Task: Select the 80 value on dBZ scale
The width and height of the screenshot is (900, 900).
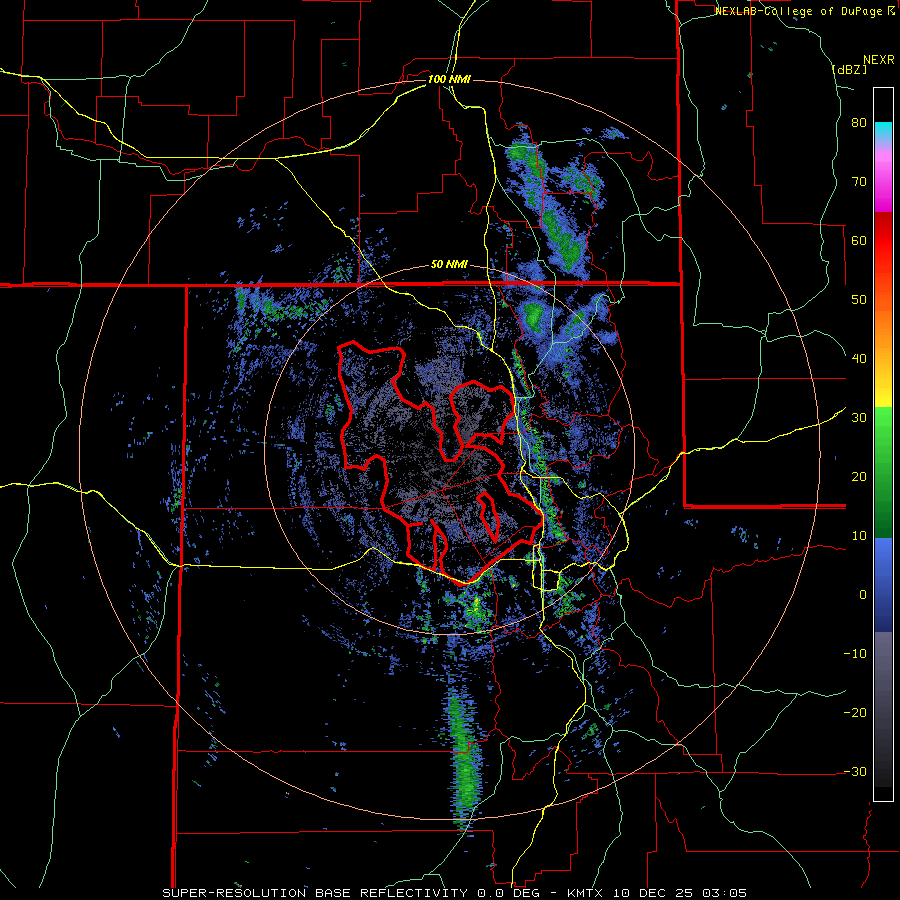Action: [859, 123]
